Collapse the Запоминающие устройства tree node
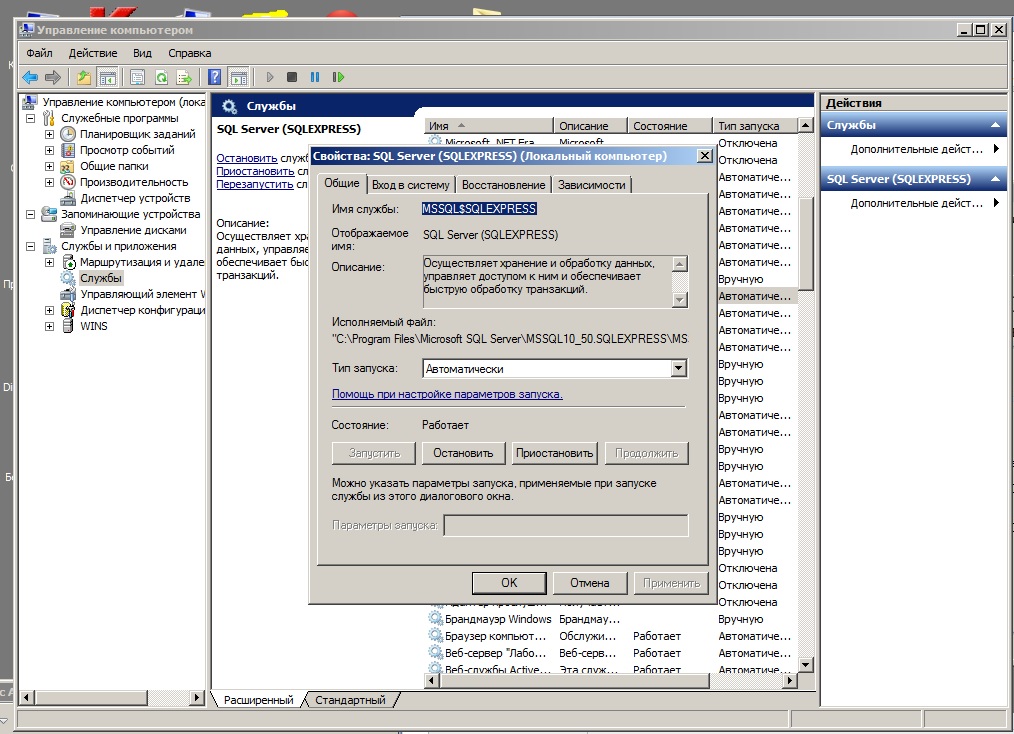 pyautogui.click(x=30, y=214)
